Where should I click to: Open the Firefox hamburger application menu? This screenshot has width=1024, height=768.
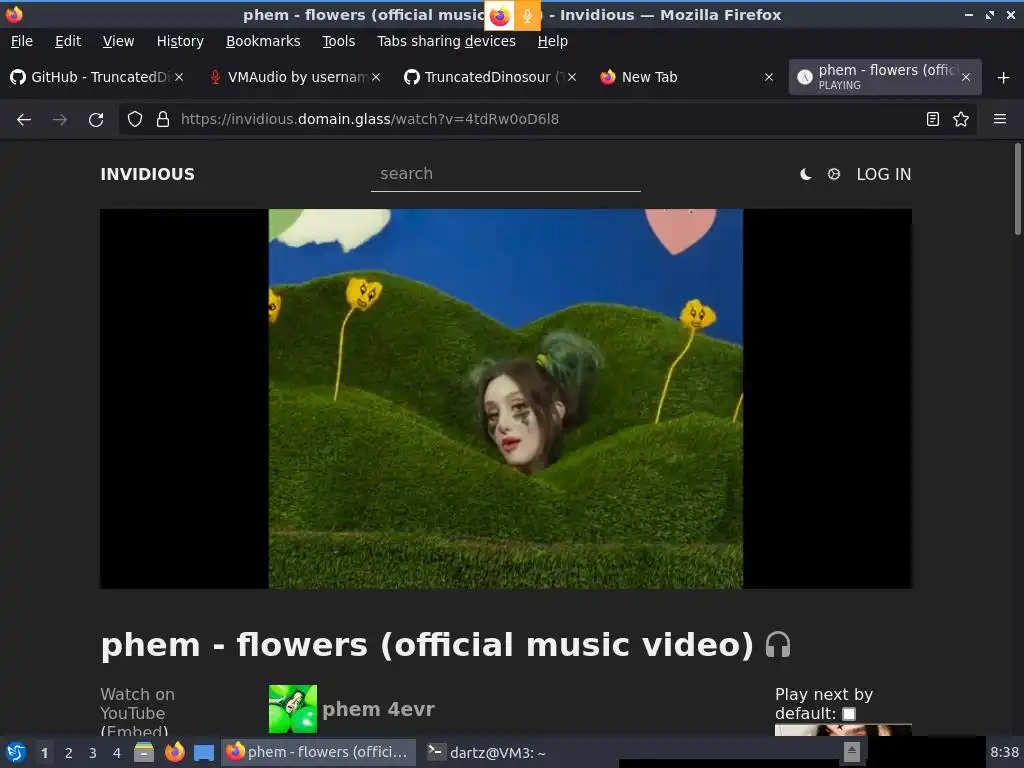click(1000, 119)
